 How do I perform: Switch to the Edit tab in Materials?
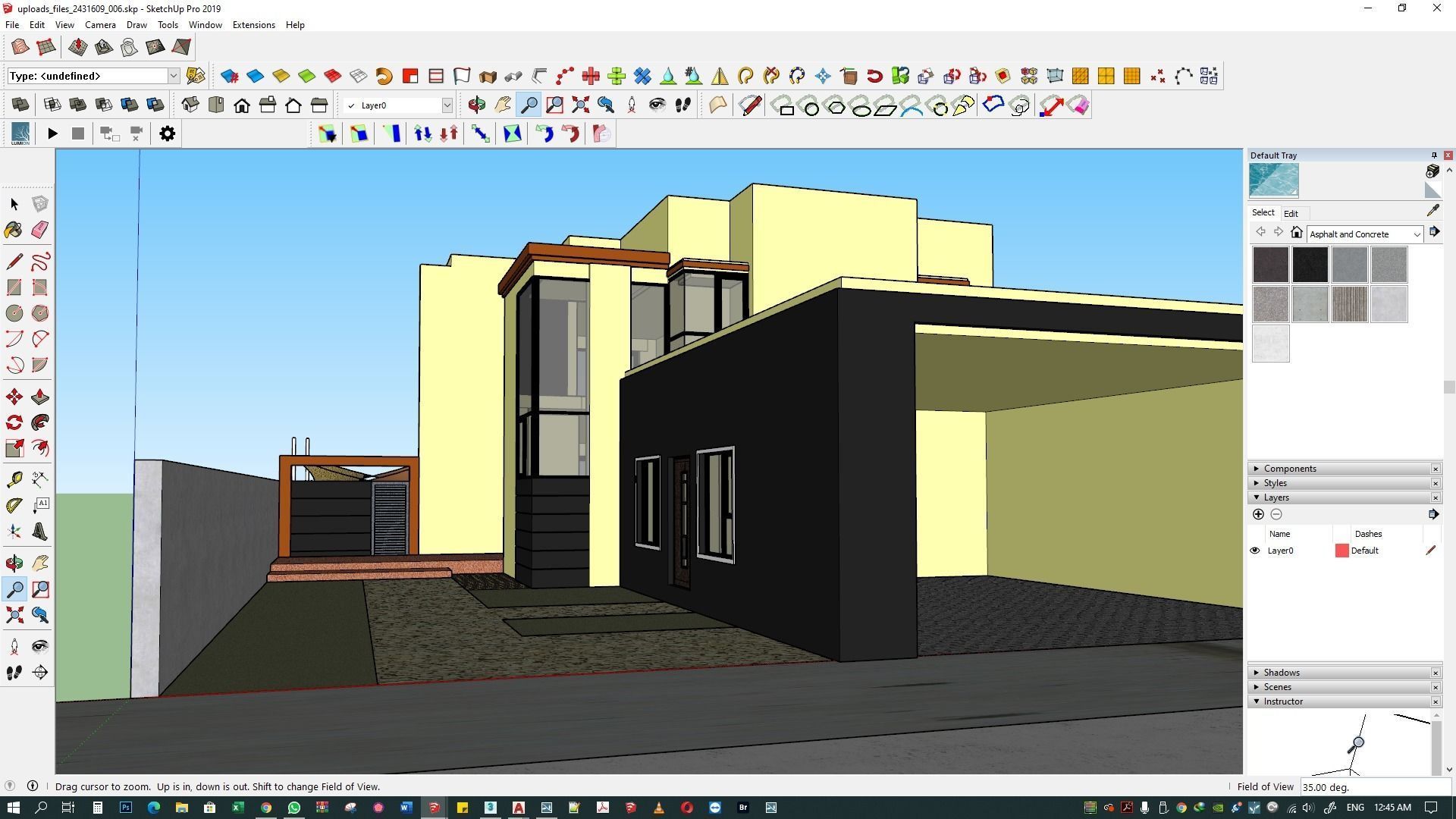point(1291,214)
